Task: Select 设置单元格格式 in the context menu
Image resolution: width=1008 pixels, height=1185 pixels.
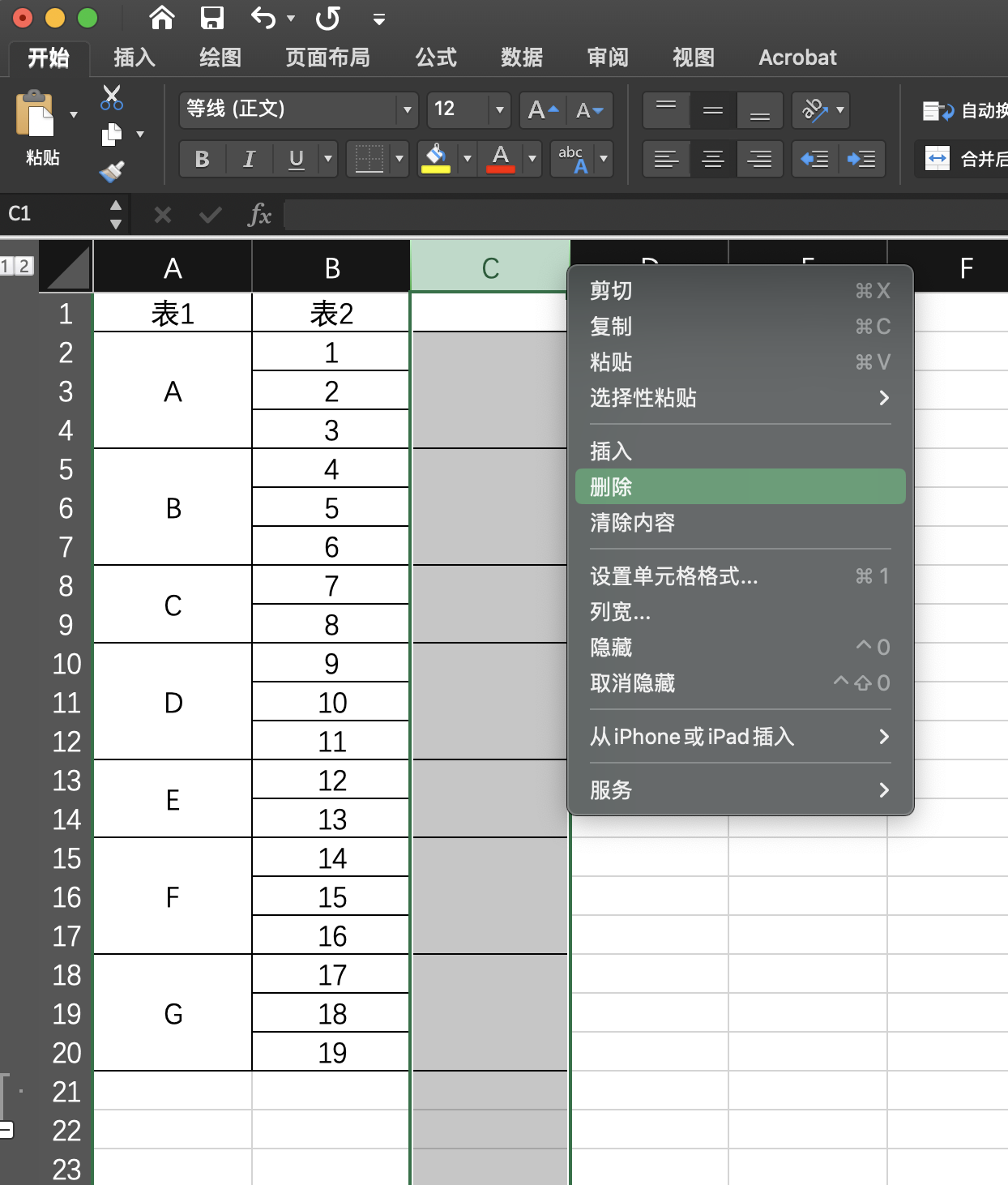Action: coord(672,576)
